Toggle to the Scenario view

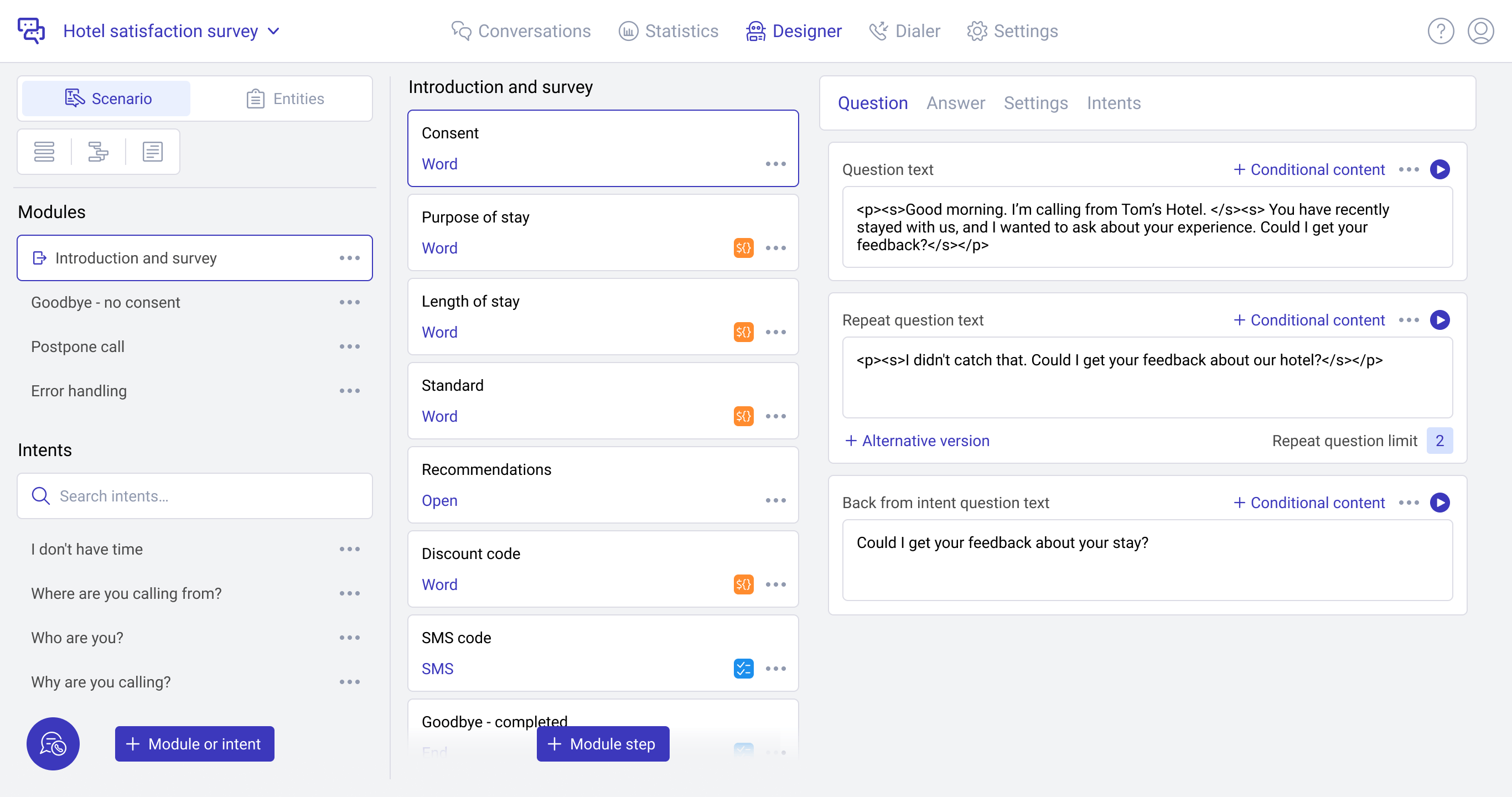(x=106, y=98)
